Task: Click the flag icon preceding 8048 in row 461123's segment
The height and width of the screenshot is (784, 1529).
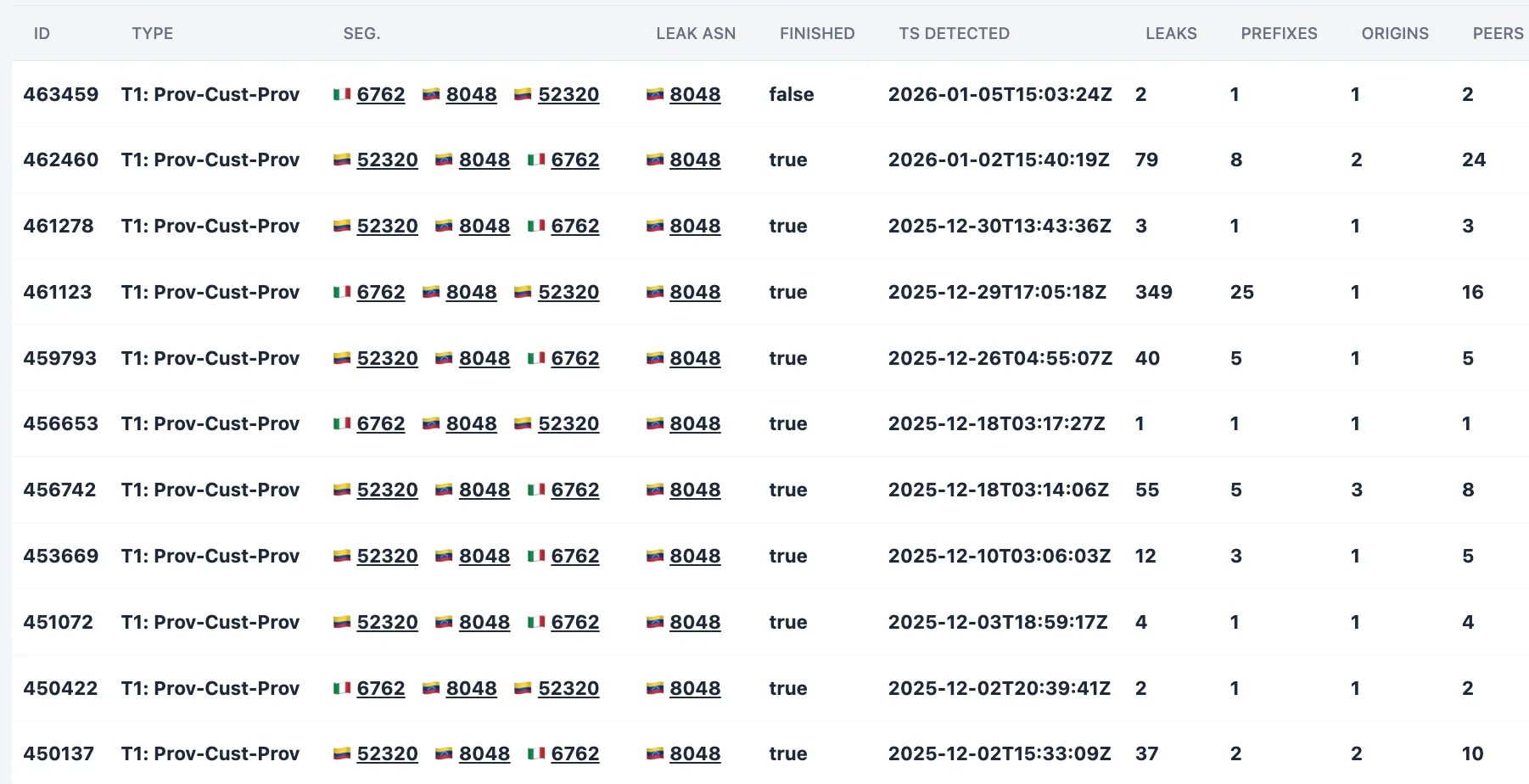Action: pos(431,292)
